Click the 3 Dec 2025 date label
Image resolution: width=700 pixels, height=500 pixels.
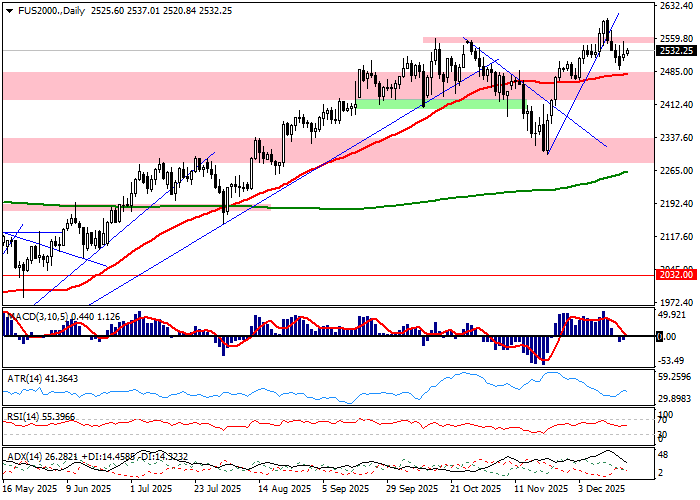(x=602, y=490)
